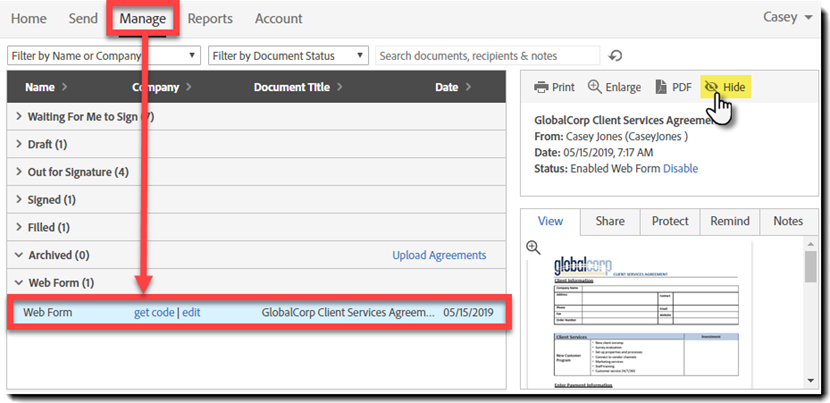Expand the Draft (1) section

coord(256,145)
